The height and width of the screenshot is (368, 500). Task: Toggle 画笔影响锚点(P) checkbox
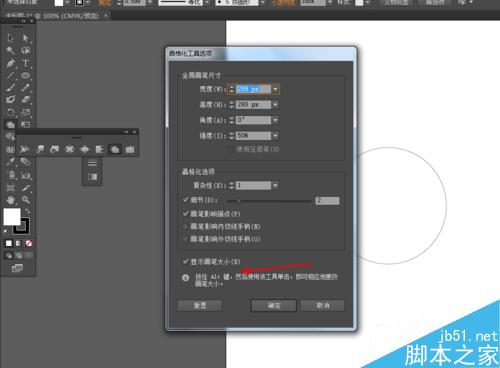pyautogui.click(x=186, y=213)
